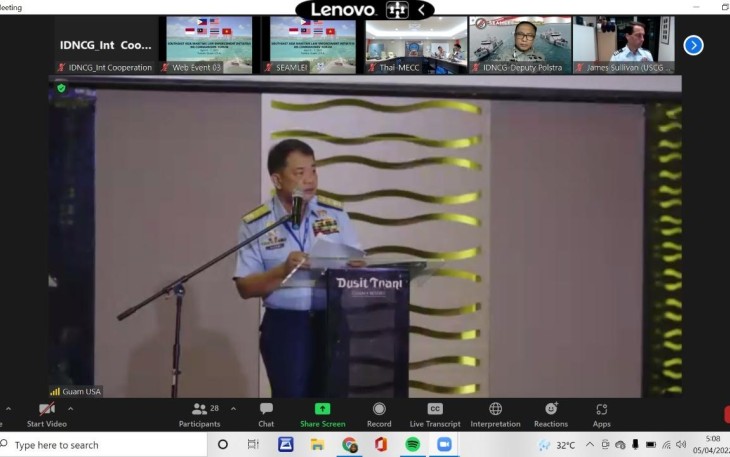Open Microsoft Office from the taskbar

[381, 444]
